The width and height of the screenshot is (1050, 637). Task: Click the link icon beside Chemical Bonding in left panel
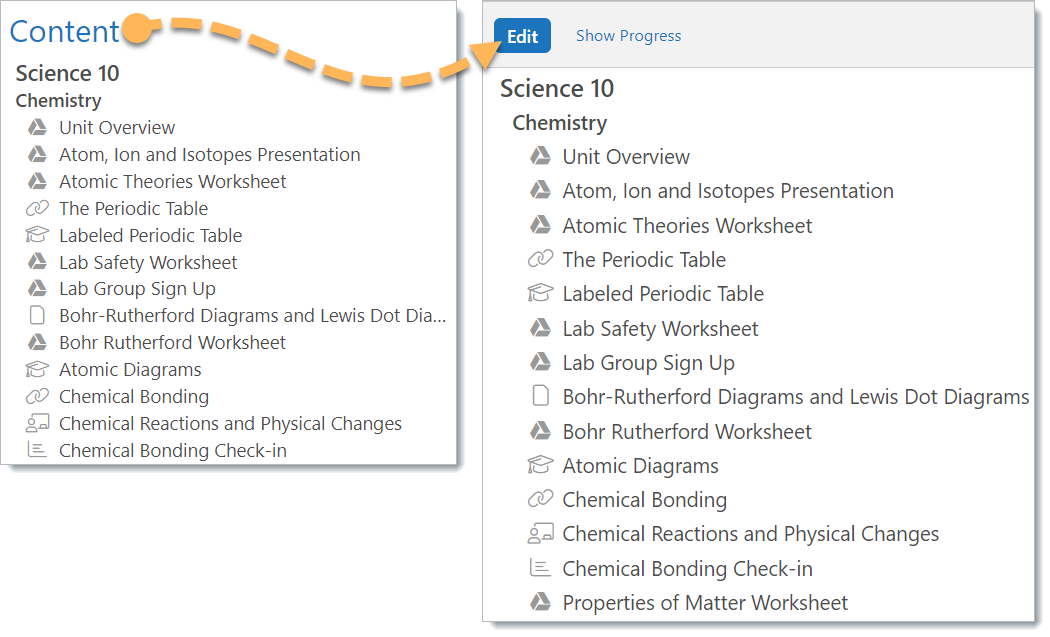coord(37,397)
